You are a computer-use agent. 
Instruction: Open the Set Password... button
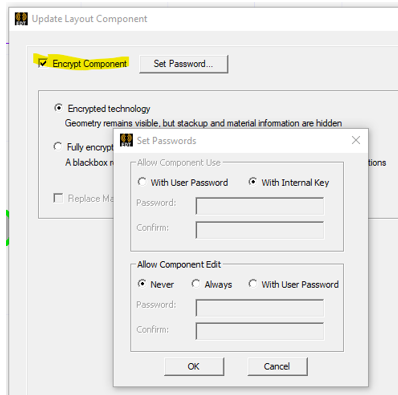(183, 64)
